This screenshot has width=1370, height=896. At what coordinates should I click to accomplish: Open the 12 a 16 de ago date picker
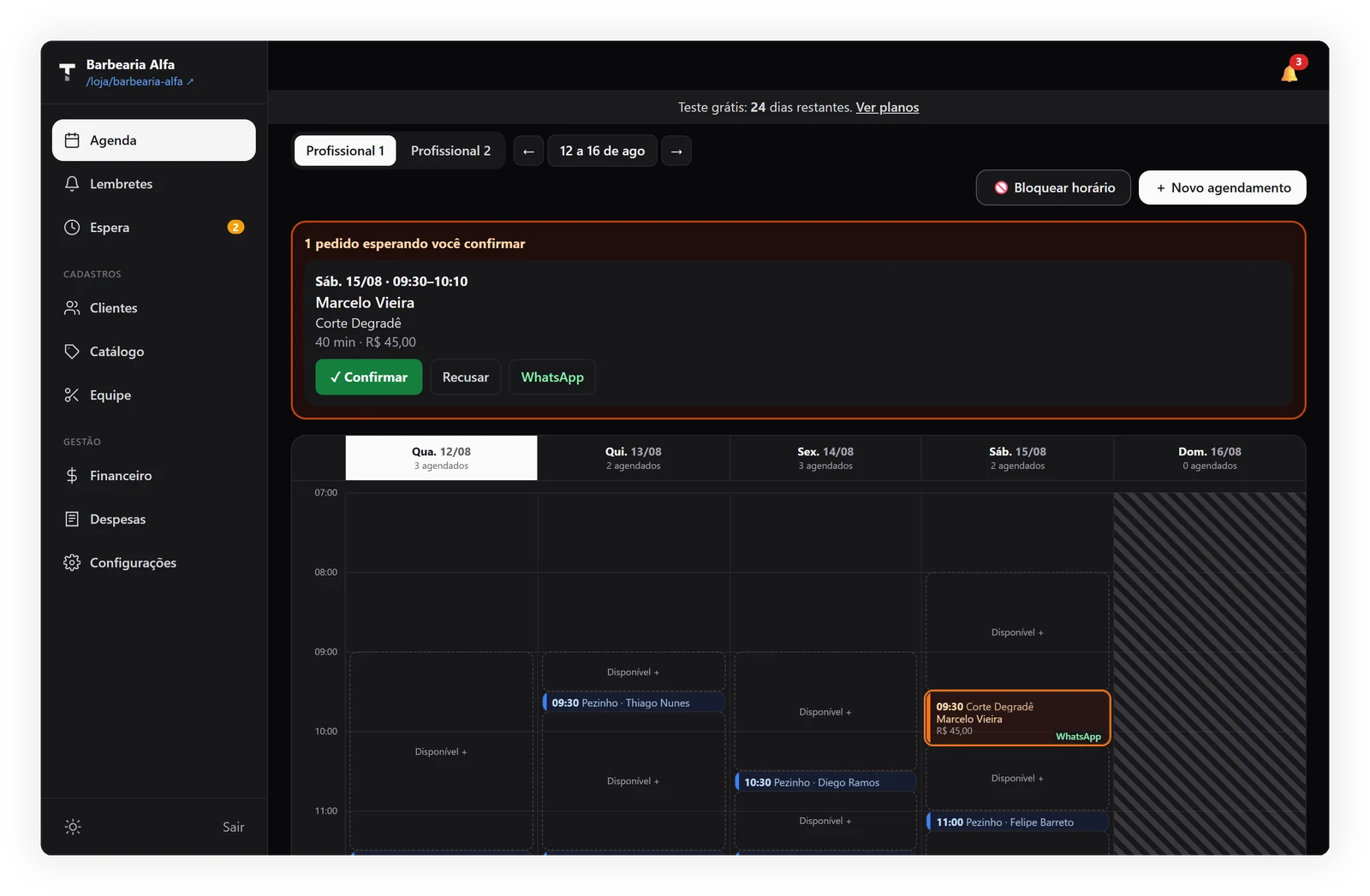coord(602,151)
